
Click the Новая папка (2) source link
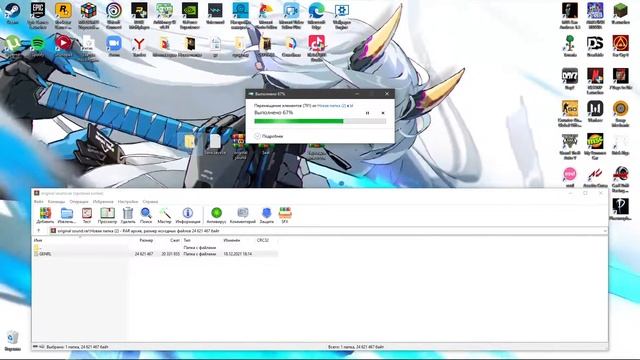point(331,106)
